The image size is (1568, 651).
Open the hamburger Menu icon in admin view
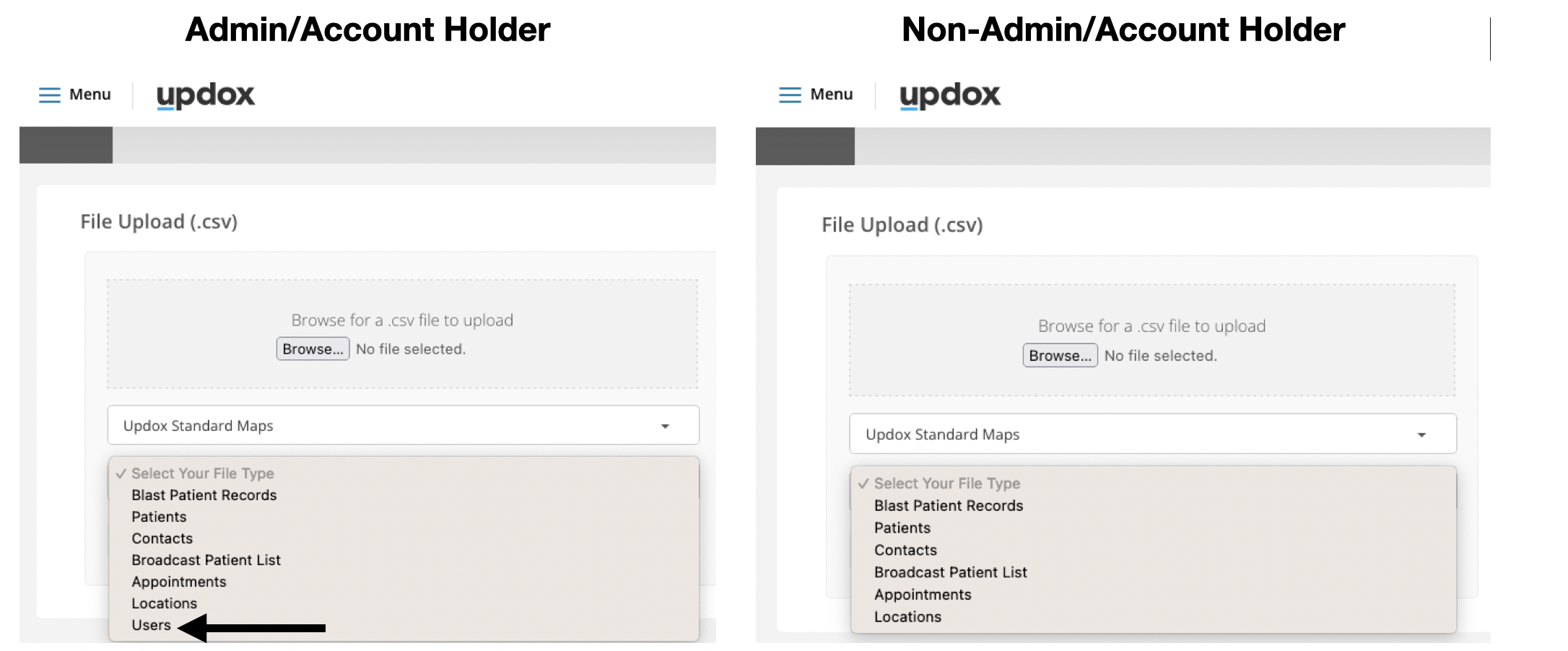pos(49,95)
